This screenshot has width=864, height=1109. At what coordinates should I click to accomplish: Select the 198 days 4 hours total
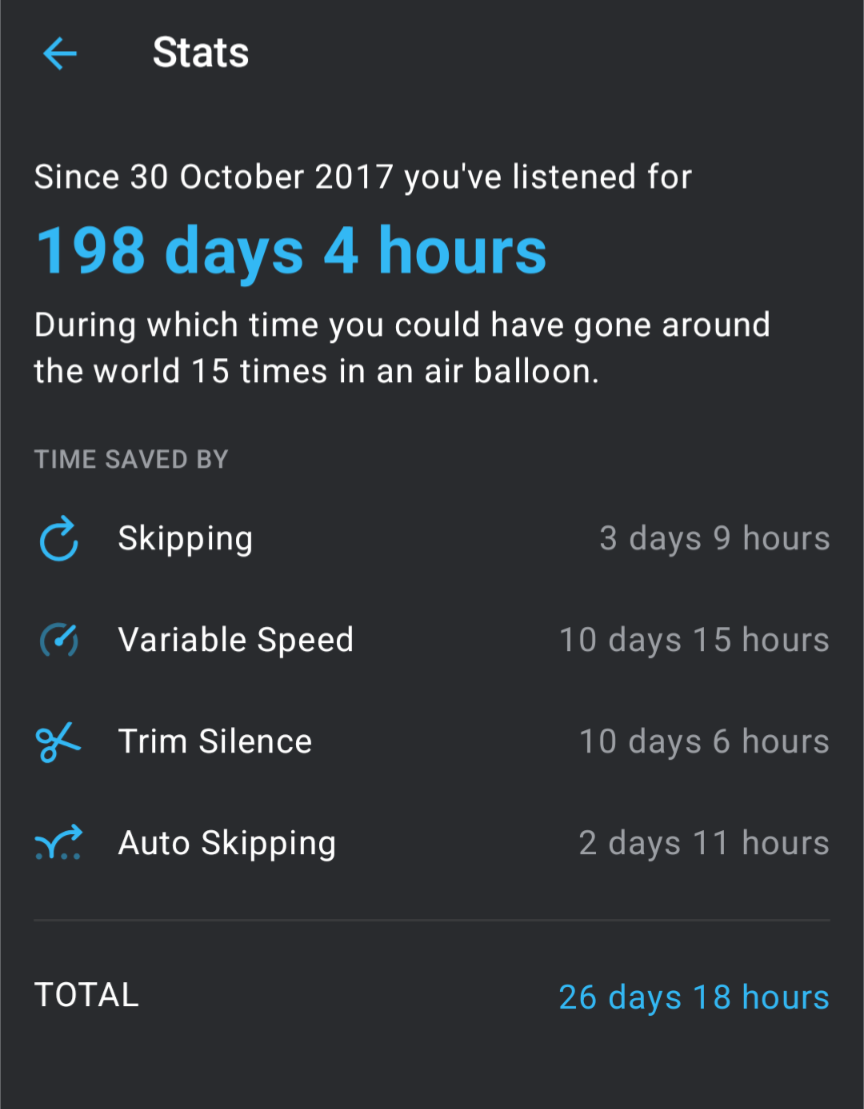pos(291,251)
